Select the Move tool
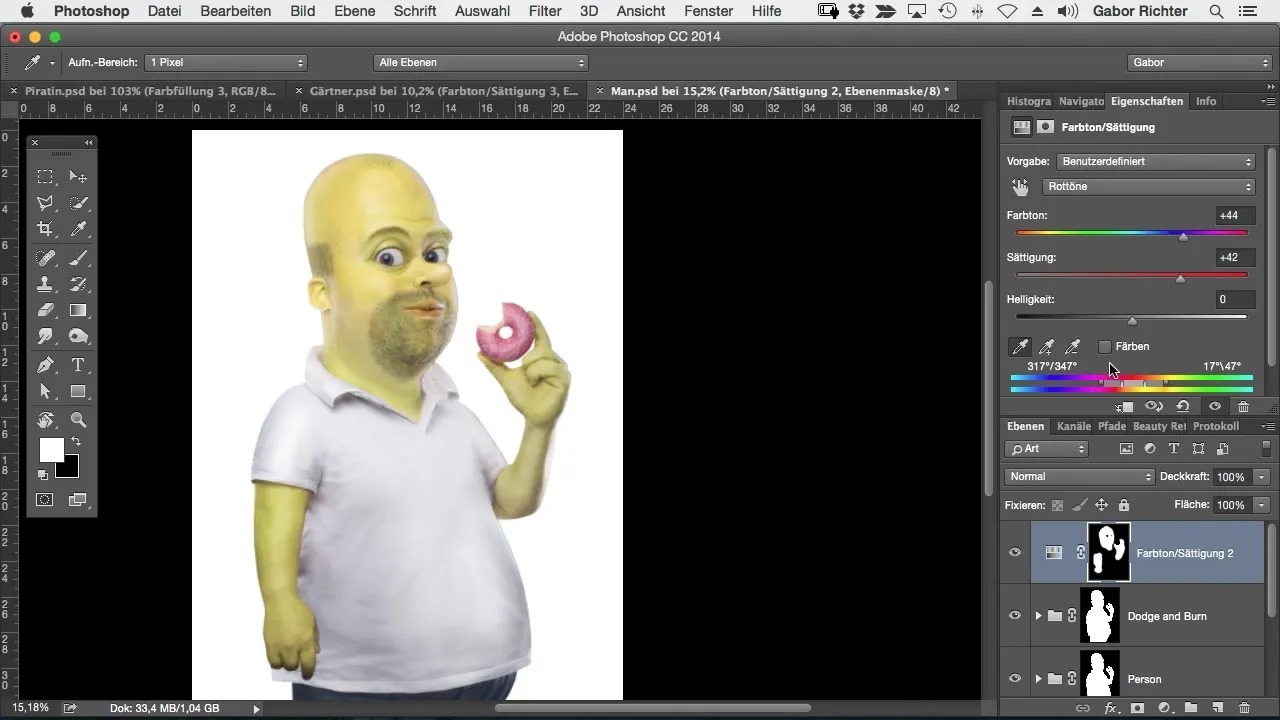Image resolution: width=1280 pixels, height=720 pixels. [78, 177]
